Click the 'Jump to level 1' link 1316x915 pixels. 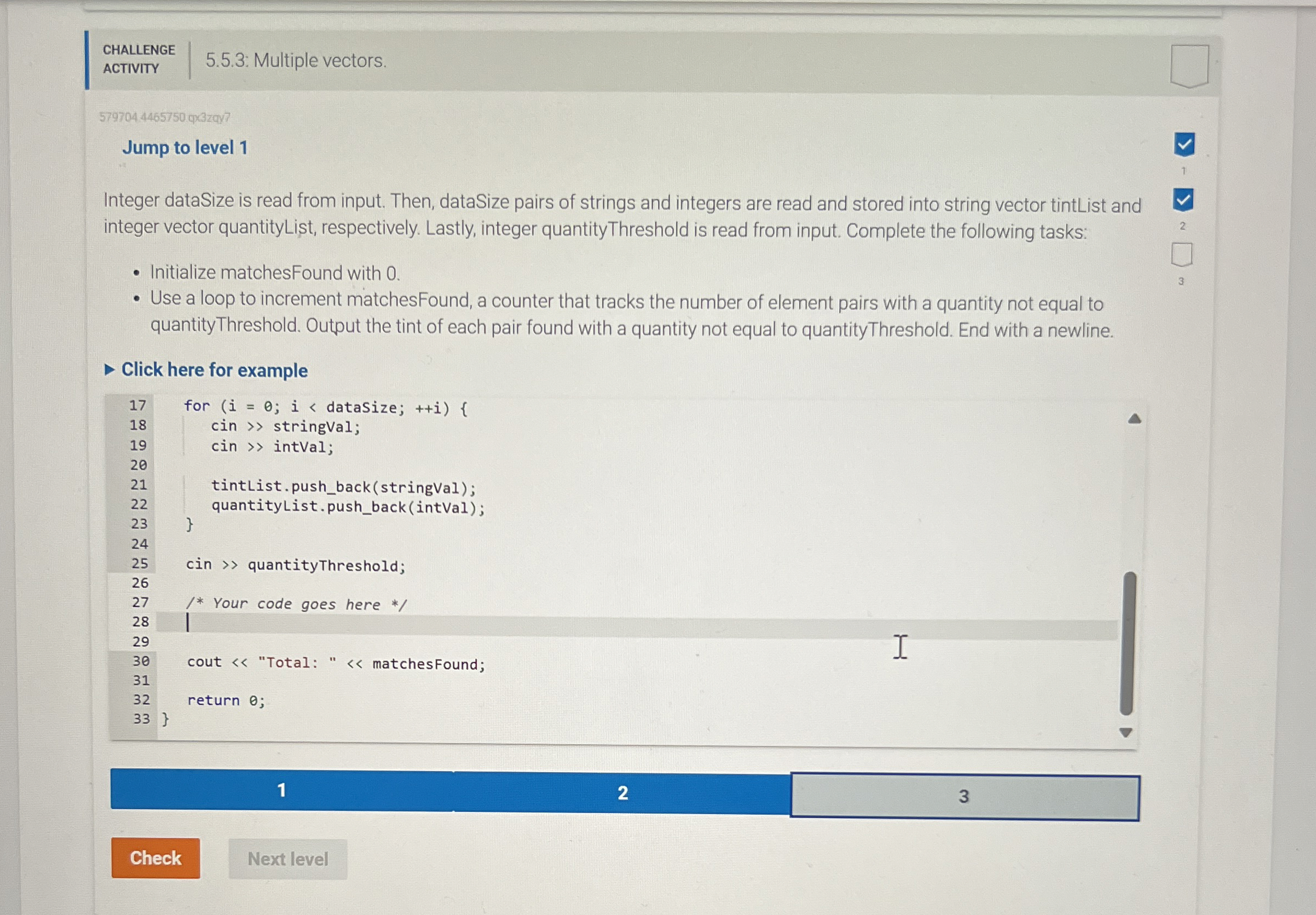point(184,148)
